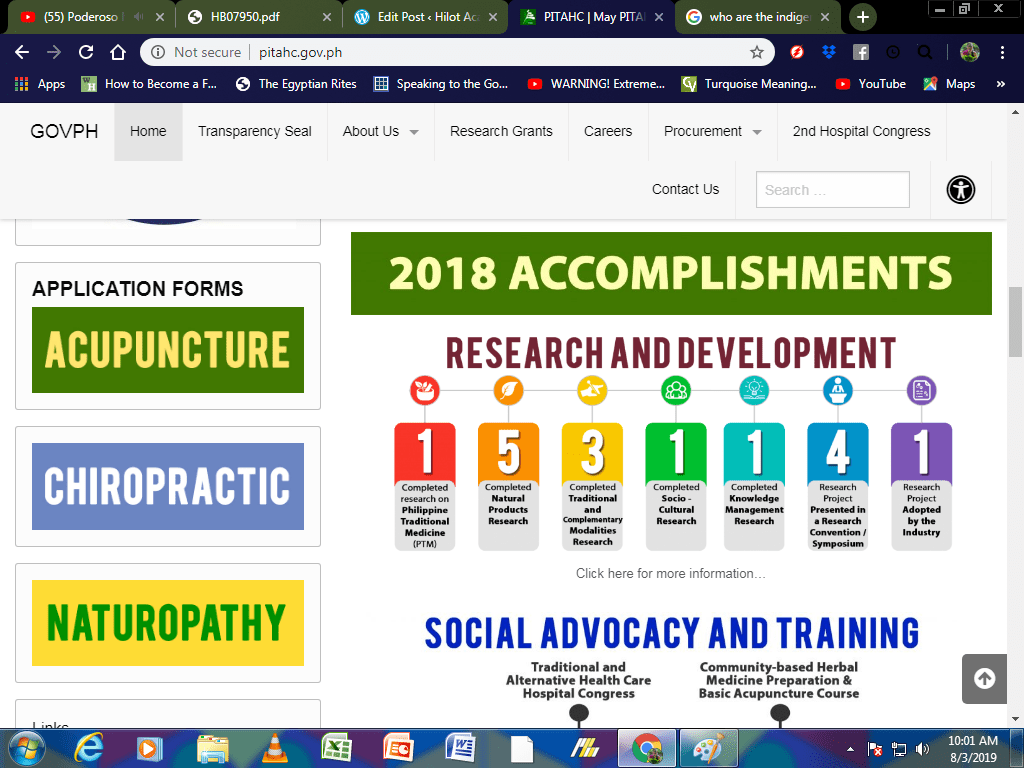This screenshot has width=1024, height=768.
Task: Click here for more information link
Action: pyautogui.click(x=670, y=573)
